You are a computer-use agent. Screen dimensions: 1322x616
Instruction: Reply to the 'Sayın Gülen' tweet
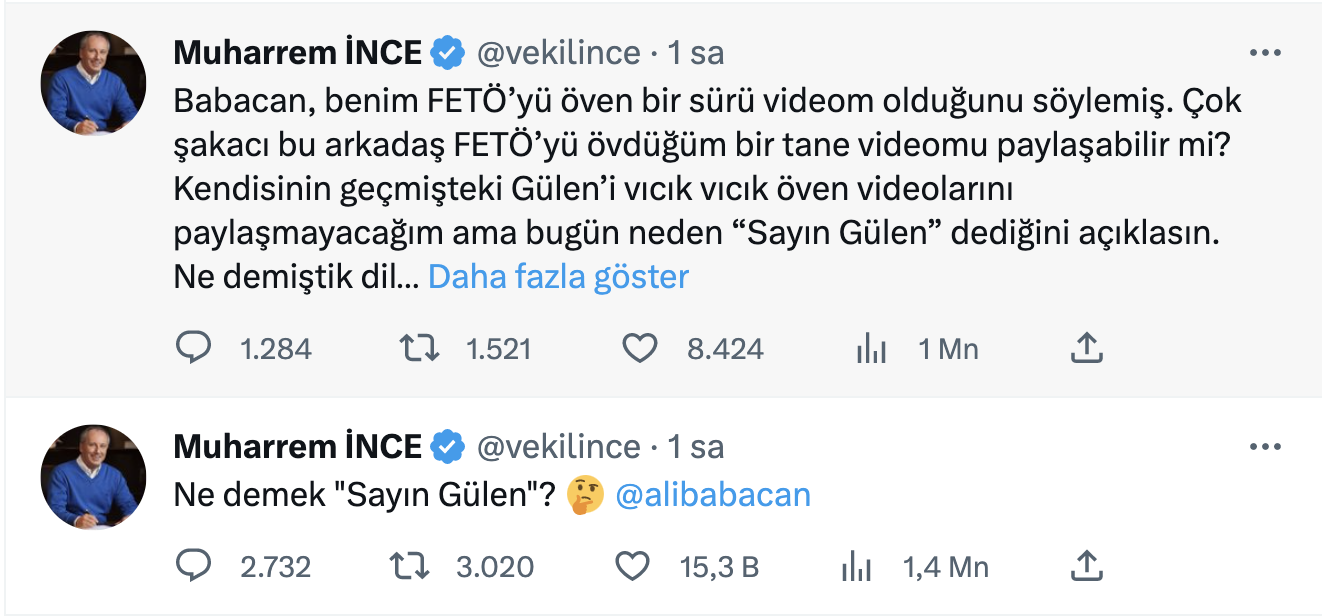tap(197, 564)
